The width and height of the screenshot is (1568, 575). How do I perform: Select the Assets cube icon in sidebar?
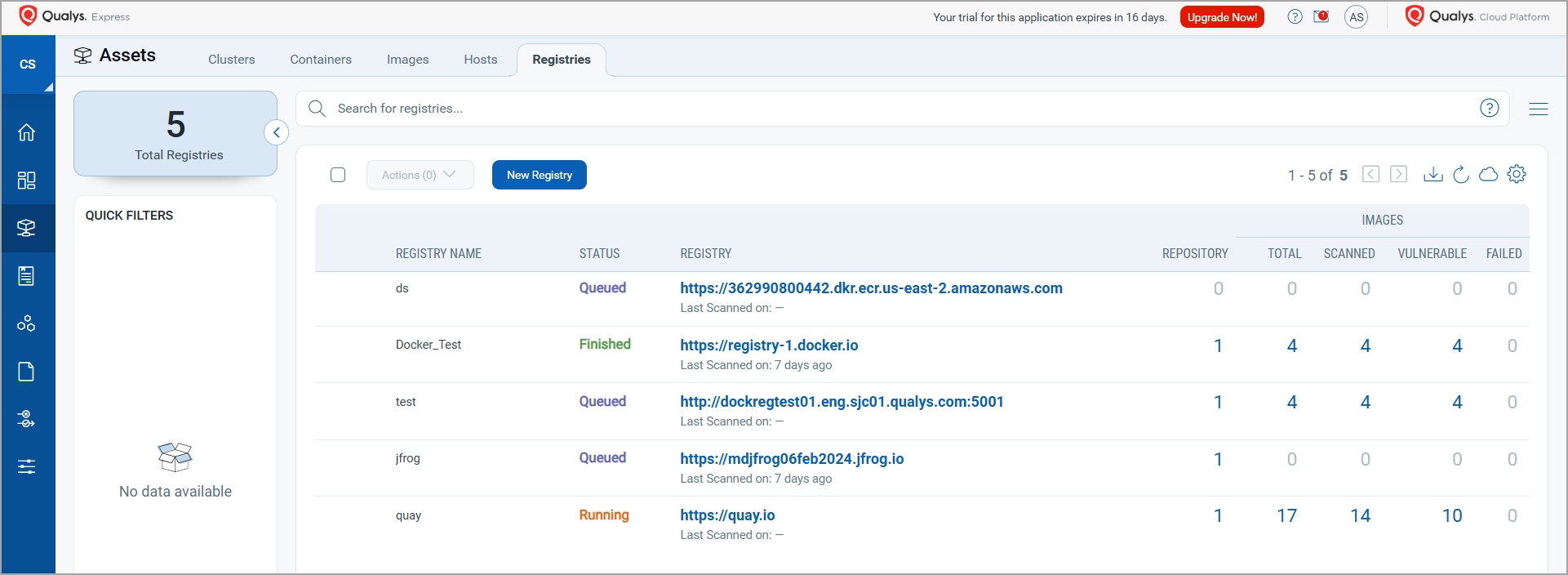pyautogui.click(x=27, y=228)
